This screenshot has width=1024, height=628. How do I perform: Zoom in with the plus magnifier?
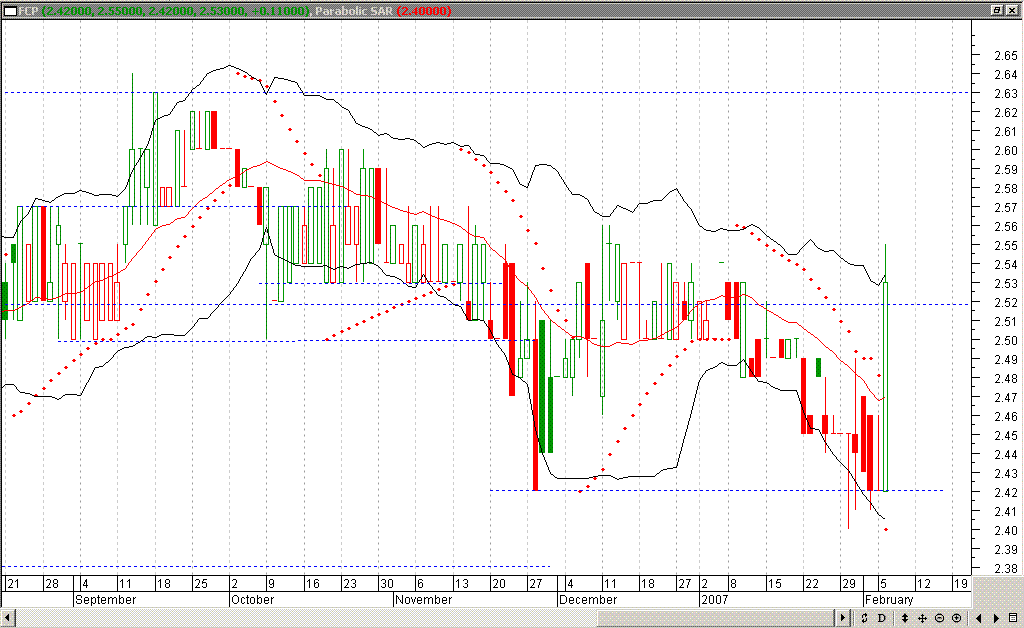(x=957, y=618)
